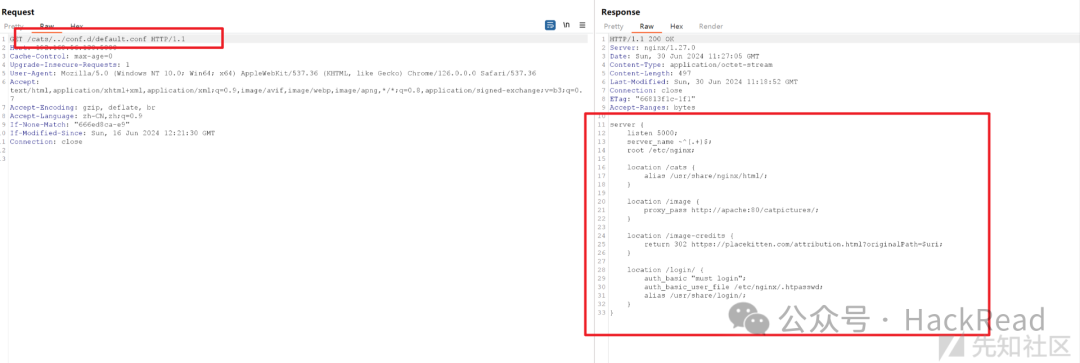This screenshot has height=363, width=1080.
Task: Click the 'location /login/ {' line
Action: pyautogui.click(x=665, y=269)
